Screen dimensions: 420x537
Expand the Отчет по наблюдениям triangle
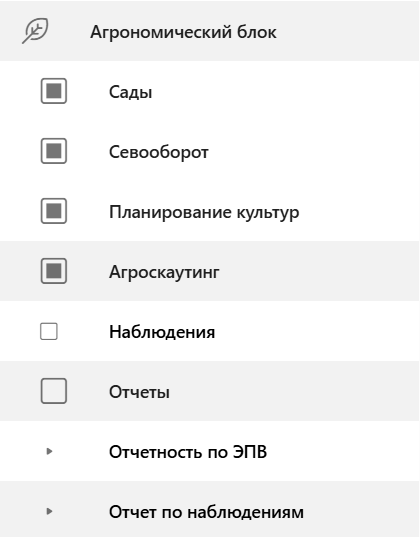(x=49, y=511)
